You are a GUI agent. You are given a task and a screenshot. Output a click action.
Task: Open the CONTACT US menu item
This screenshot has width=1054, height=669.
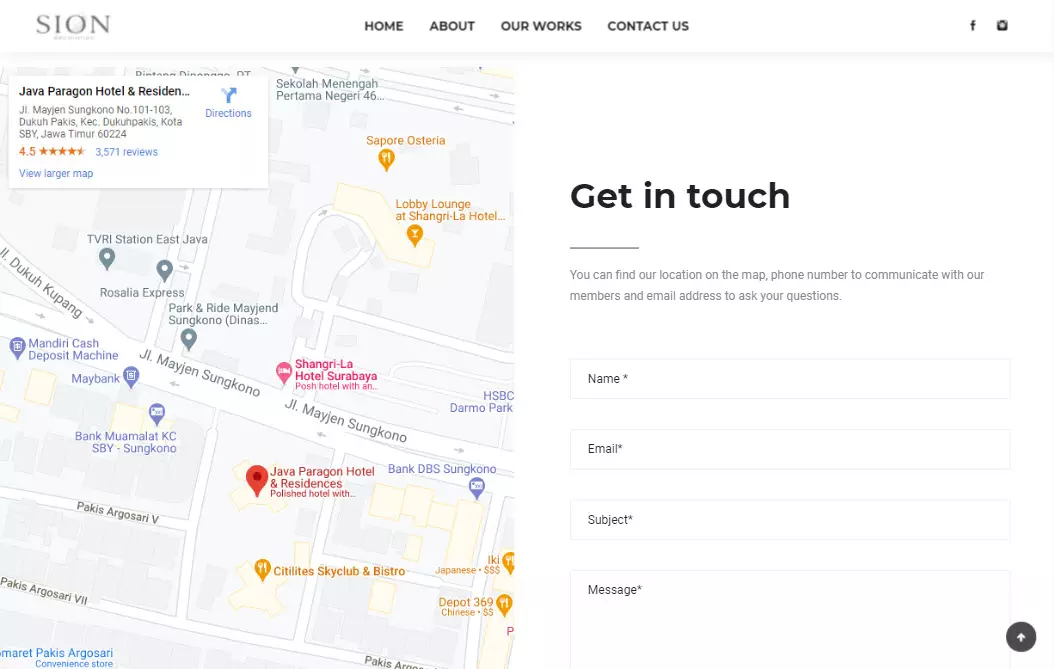pyautogui.click(x=648, y=26)
